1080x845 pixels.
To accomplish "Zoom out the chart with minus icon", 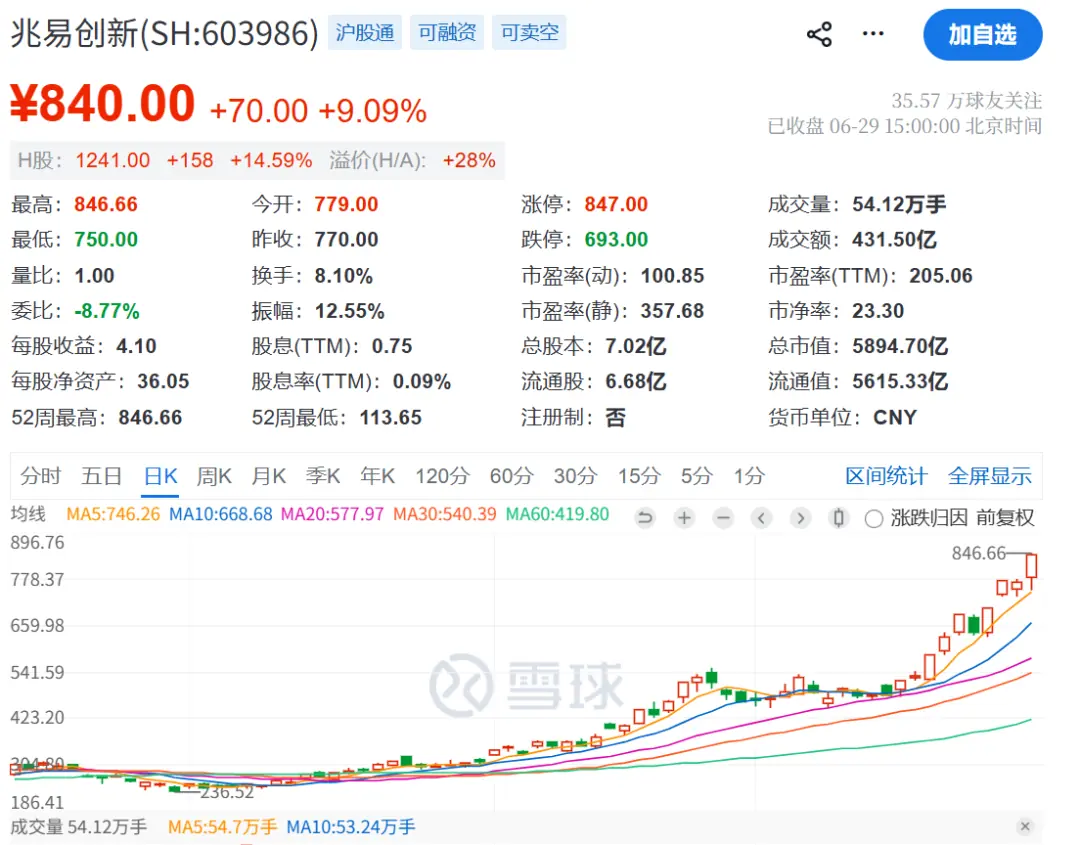I will pyautogui.click(x=723, y=518).
